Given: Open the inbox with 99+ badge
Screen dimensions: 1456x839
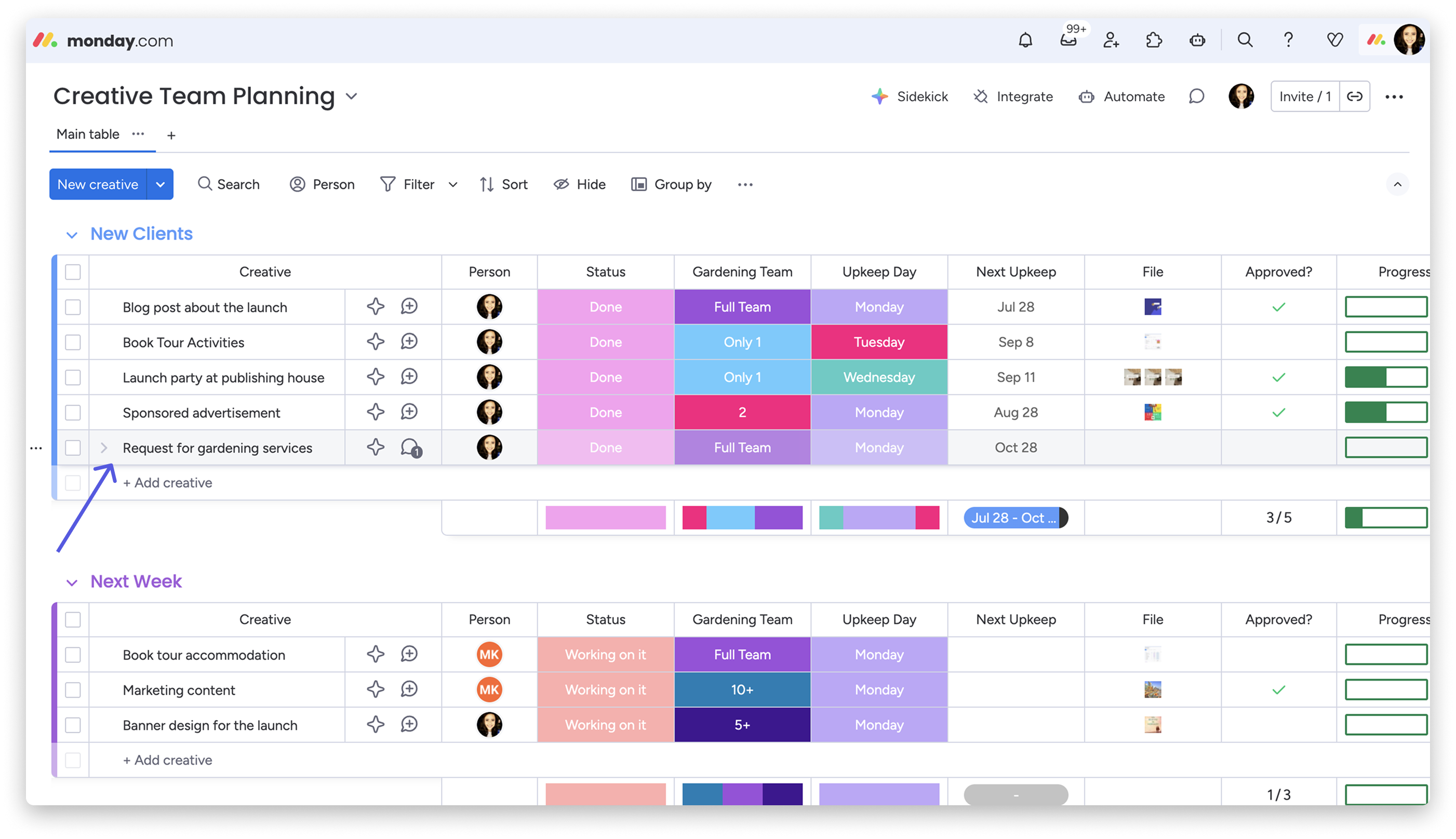Looking at the screenshot, I should coord(1068,40).
